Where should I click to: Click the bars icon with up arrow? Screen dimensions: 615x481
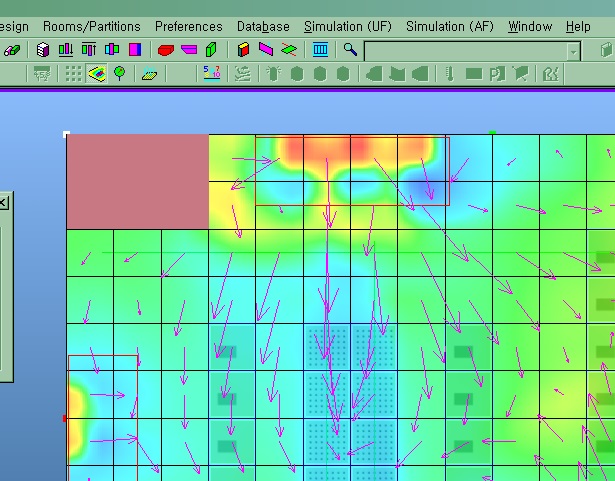tap(89, 50)
